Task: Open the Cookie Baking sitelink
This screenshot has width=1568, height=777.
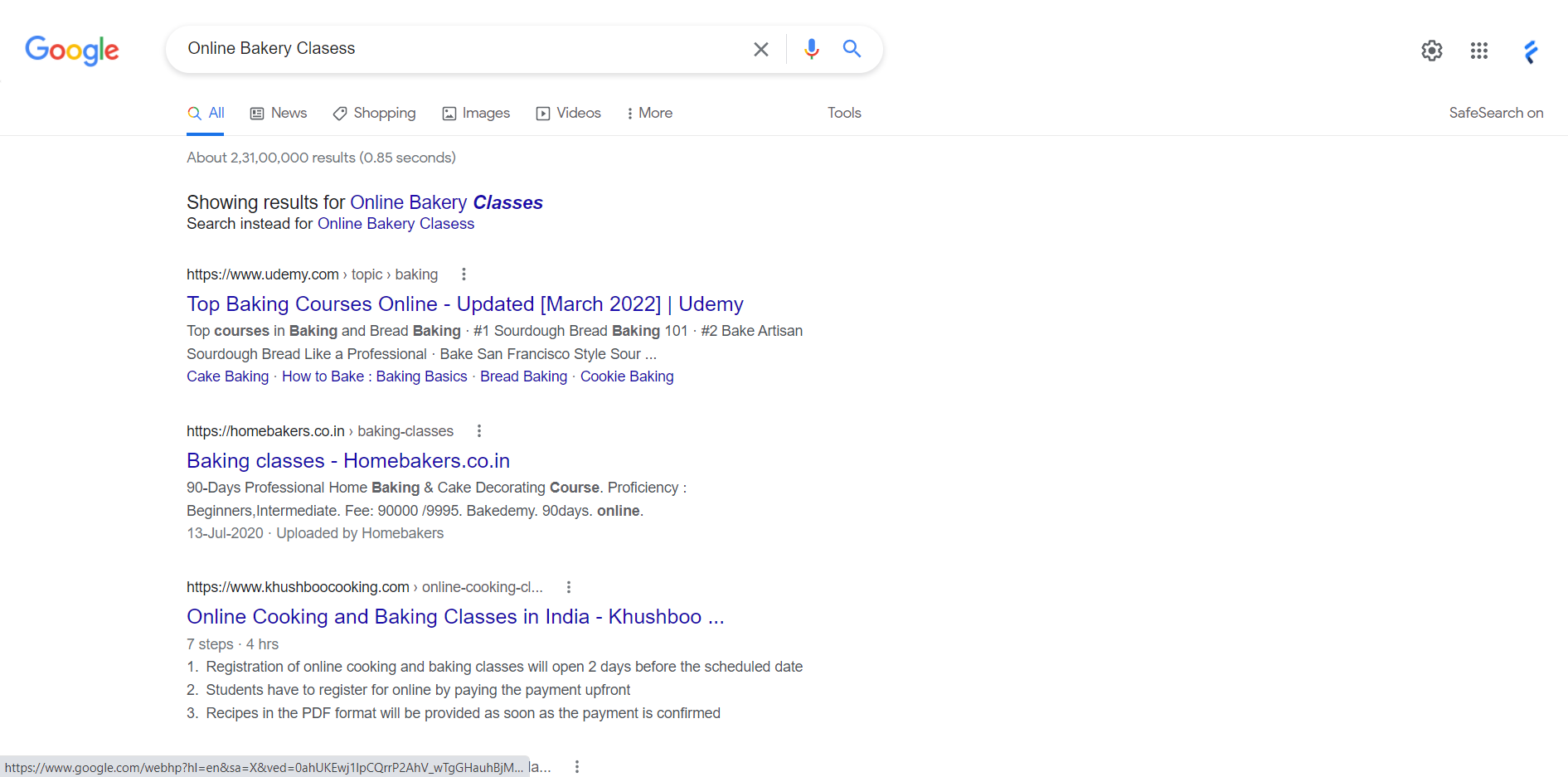Action: [627, 376]
